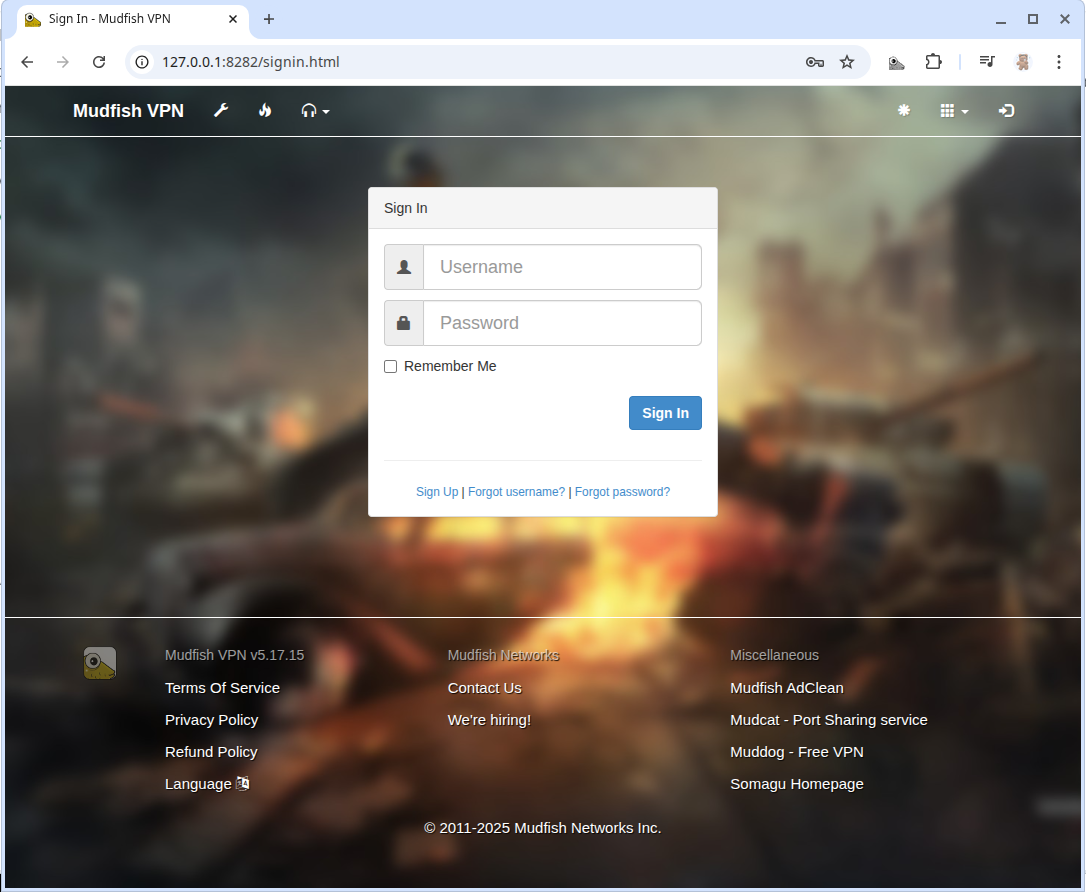Click the site information icon in address bar

point(142,62)
